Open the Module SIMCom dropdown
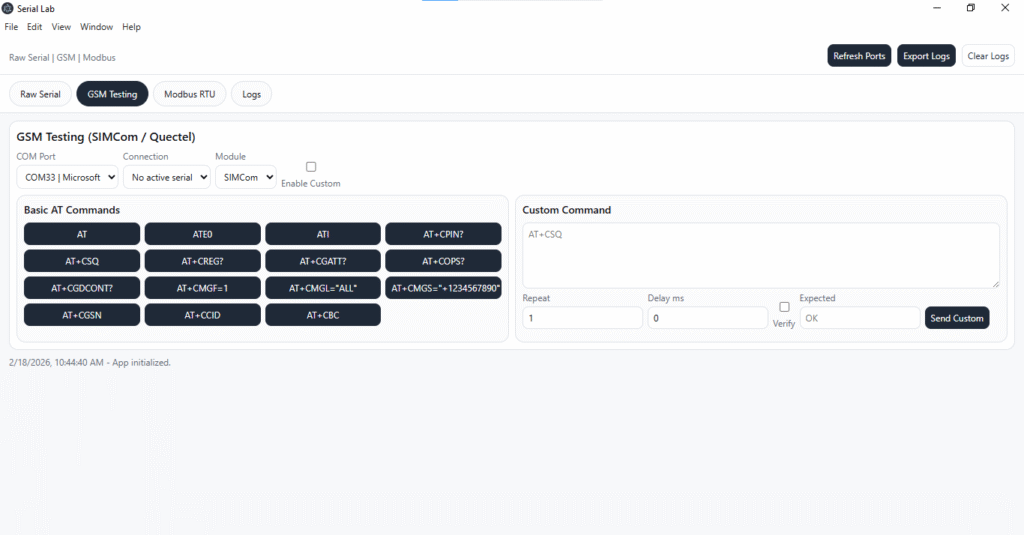Screen dimensions: 1024x535 [245, 177]
